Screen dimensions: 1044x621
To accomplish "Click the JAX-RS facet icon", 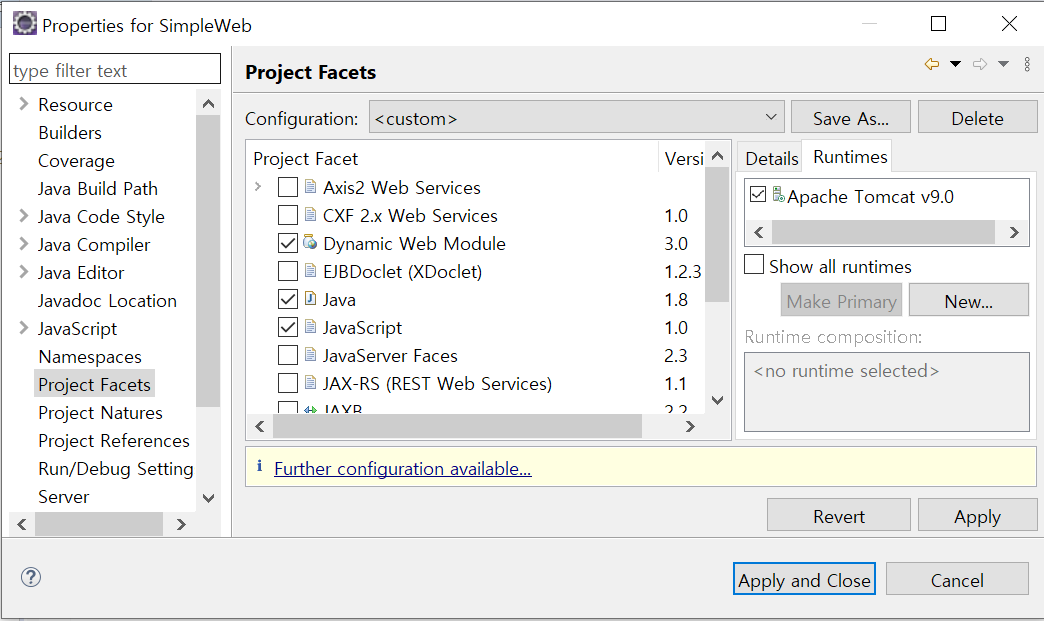I will point(310,382).
